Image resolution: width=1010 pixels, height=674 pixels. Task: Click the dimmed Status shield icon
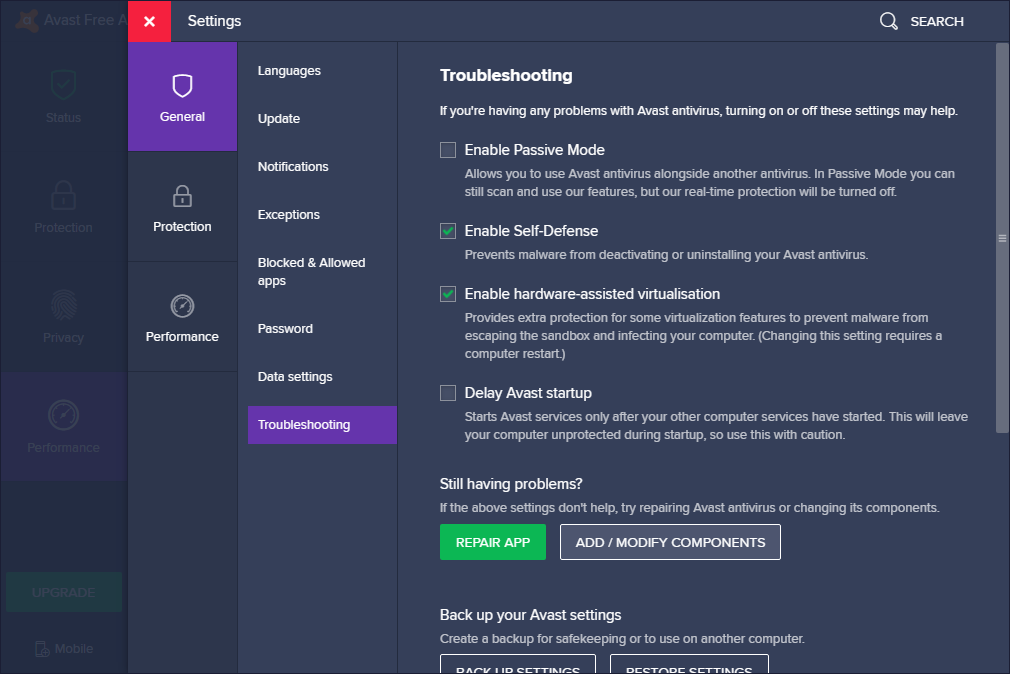(63, 87)
